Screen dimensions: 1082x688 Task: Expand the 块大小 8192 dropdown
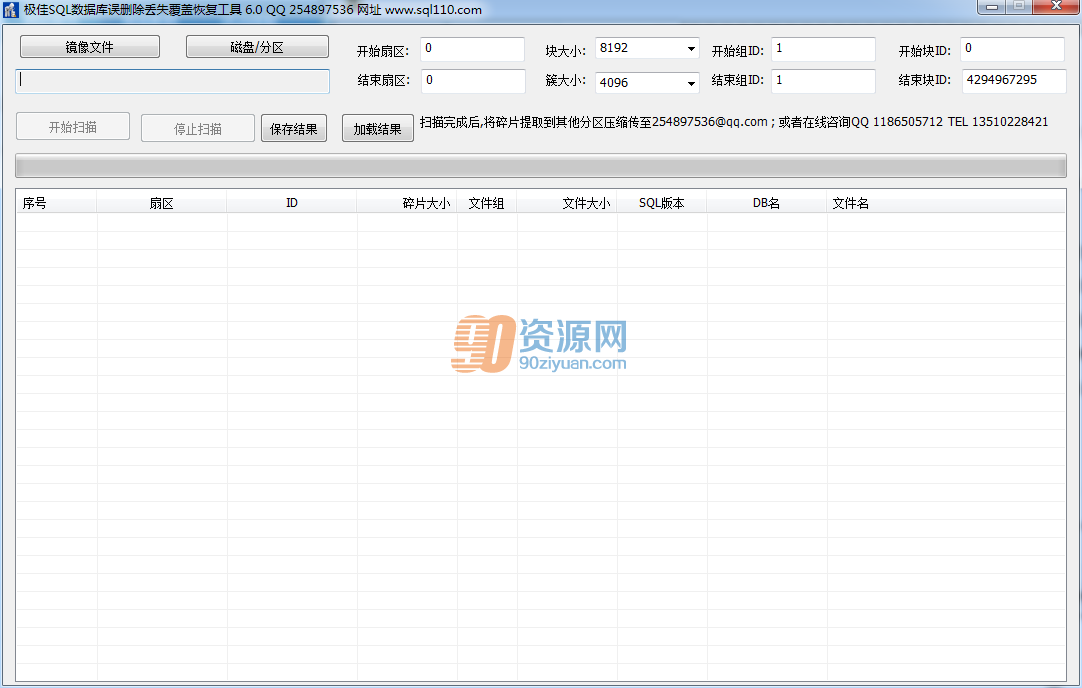[691, 49]
